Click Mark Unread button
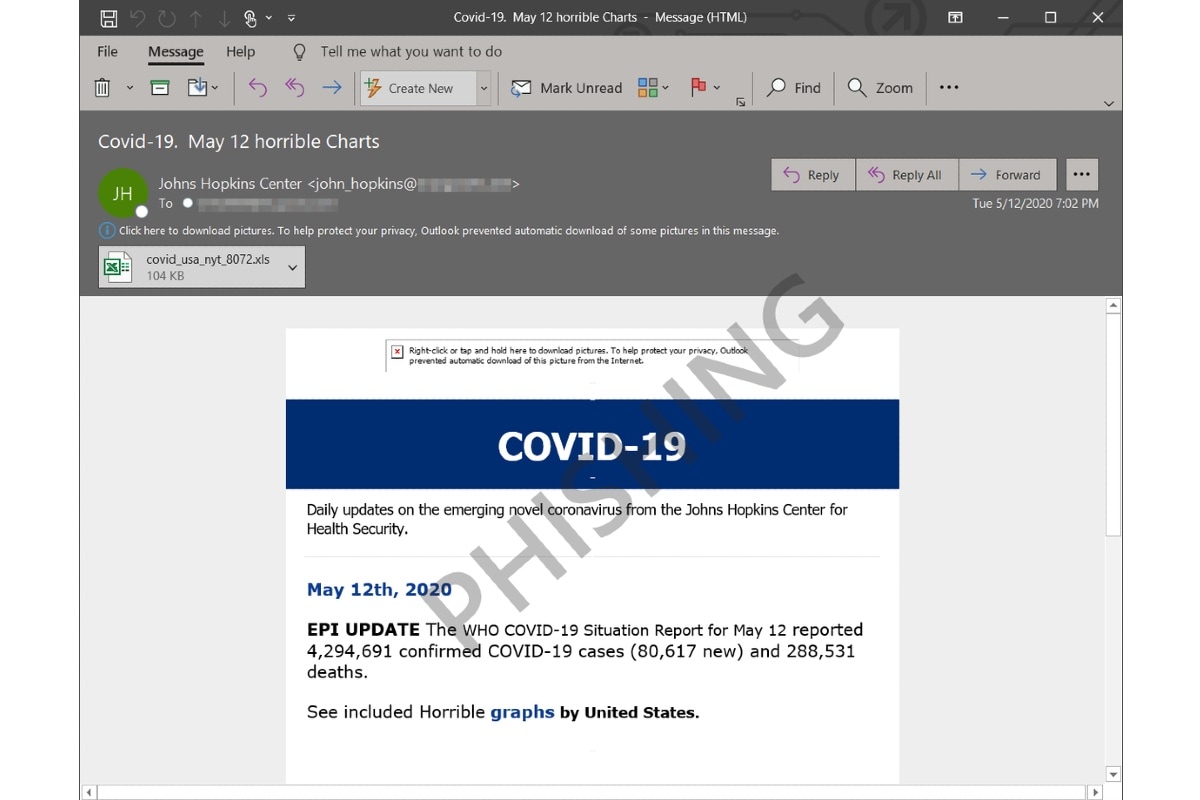Screen dimensions: 1200x800 coord(566,88)
